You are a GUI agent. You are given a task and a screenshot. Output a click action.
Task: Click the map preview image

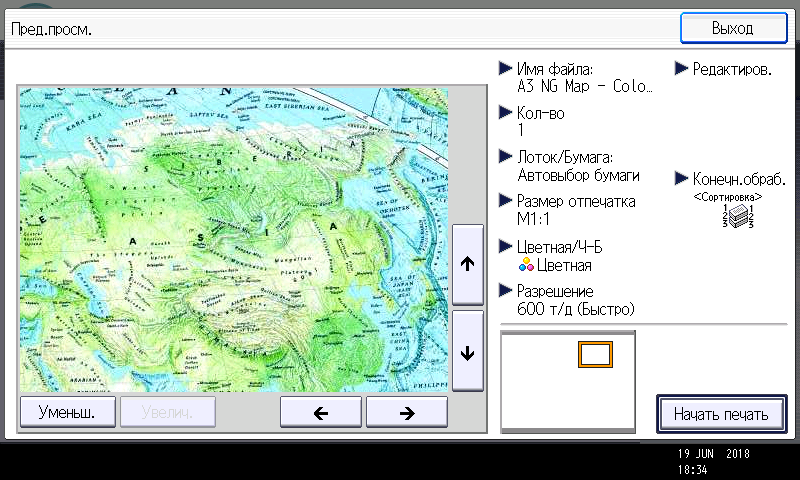click(x=234, y=240)
